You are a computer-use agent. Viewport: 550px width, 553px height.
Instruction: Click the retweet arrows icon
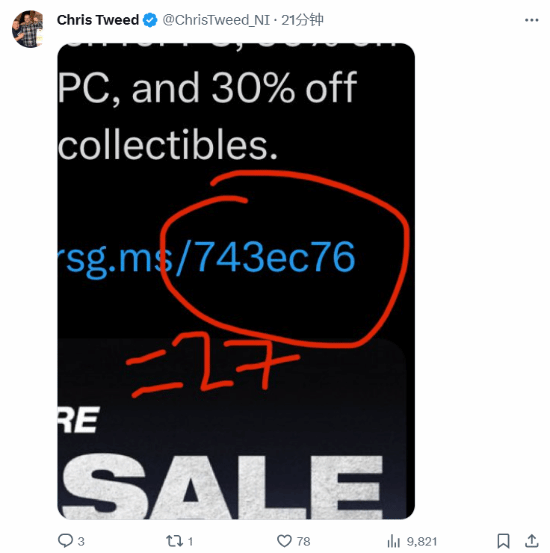[174, 541]
